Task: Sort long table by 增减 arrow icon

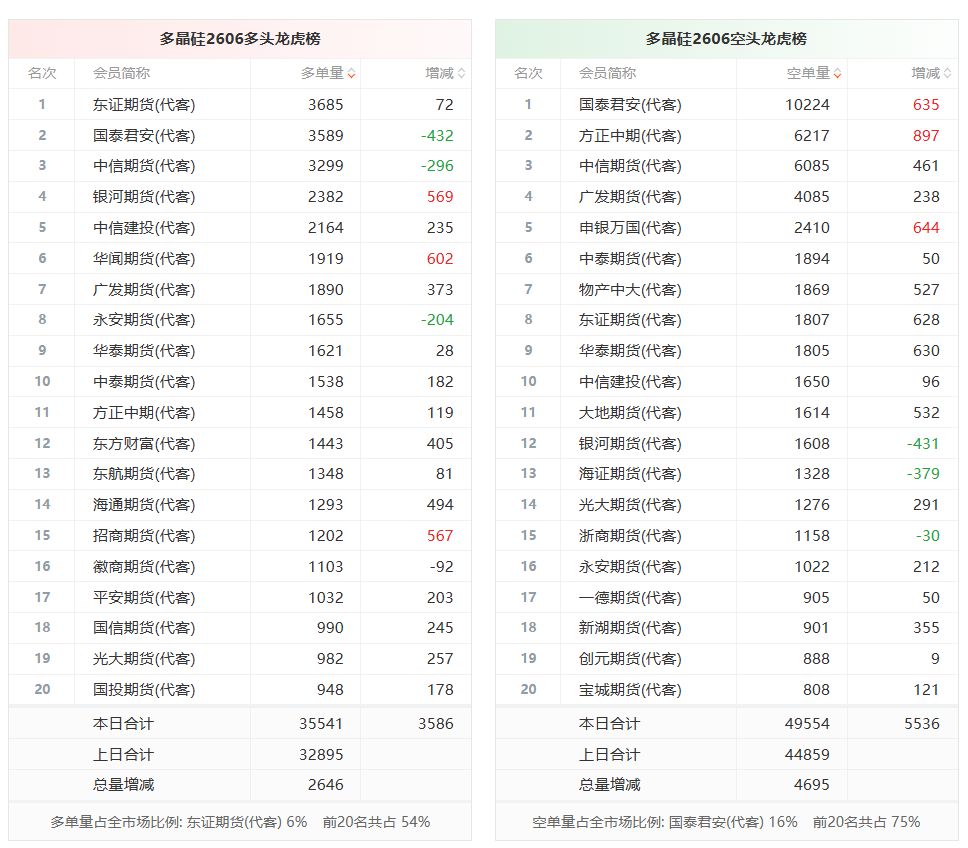Action: [461, 73]
